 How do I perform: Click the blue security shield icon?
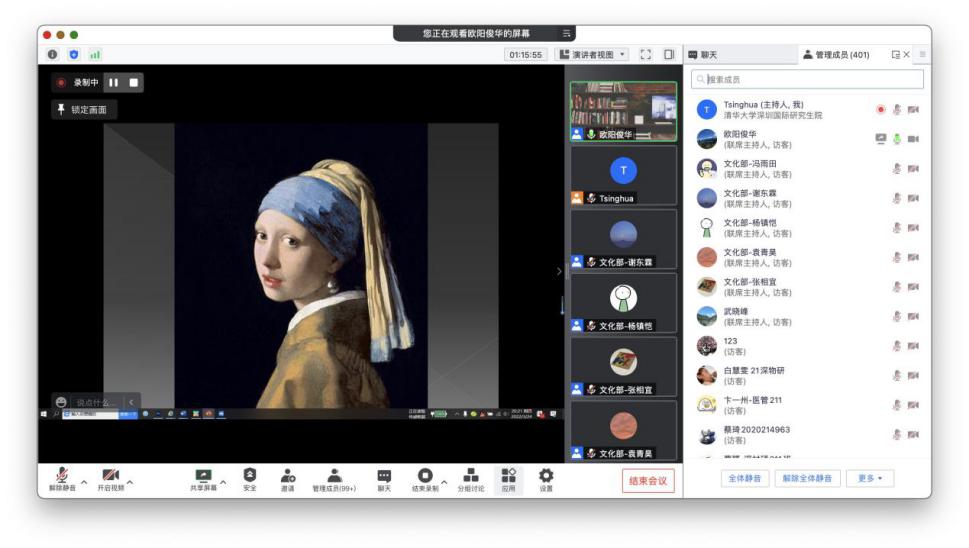tap(74, 54)
